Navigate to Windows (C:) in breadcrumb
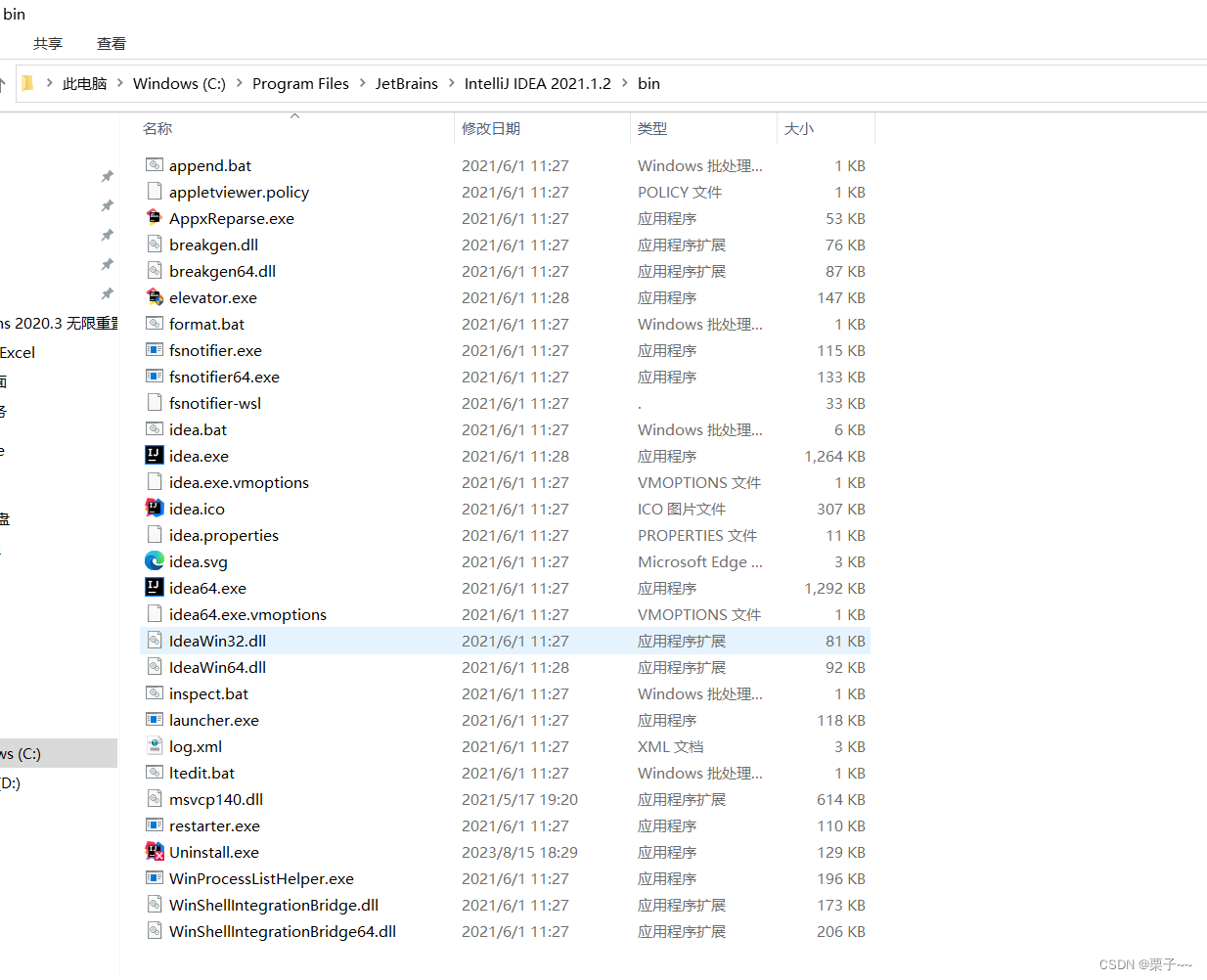This screenshot has height=980, width=1207. pos(179,84)
